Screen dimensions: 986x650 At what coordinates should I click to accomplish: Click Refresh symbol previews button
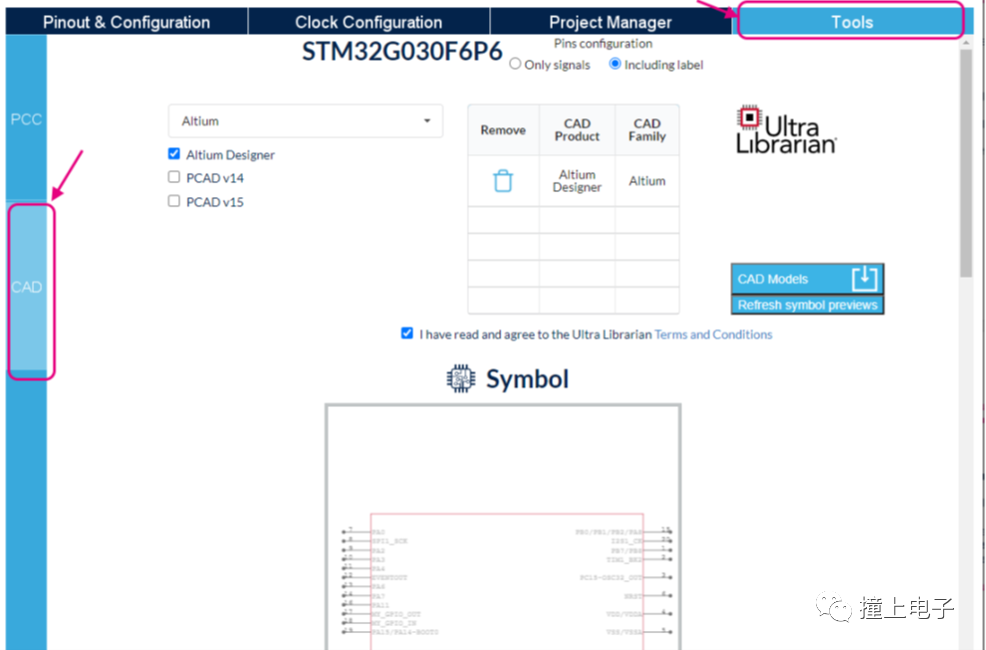pos(807,305)
